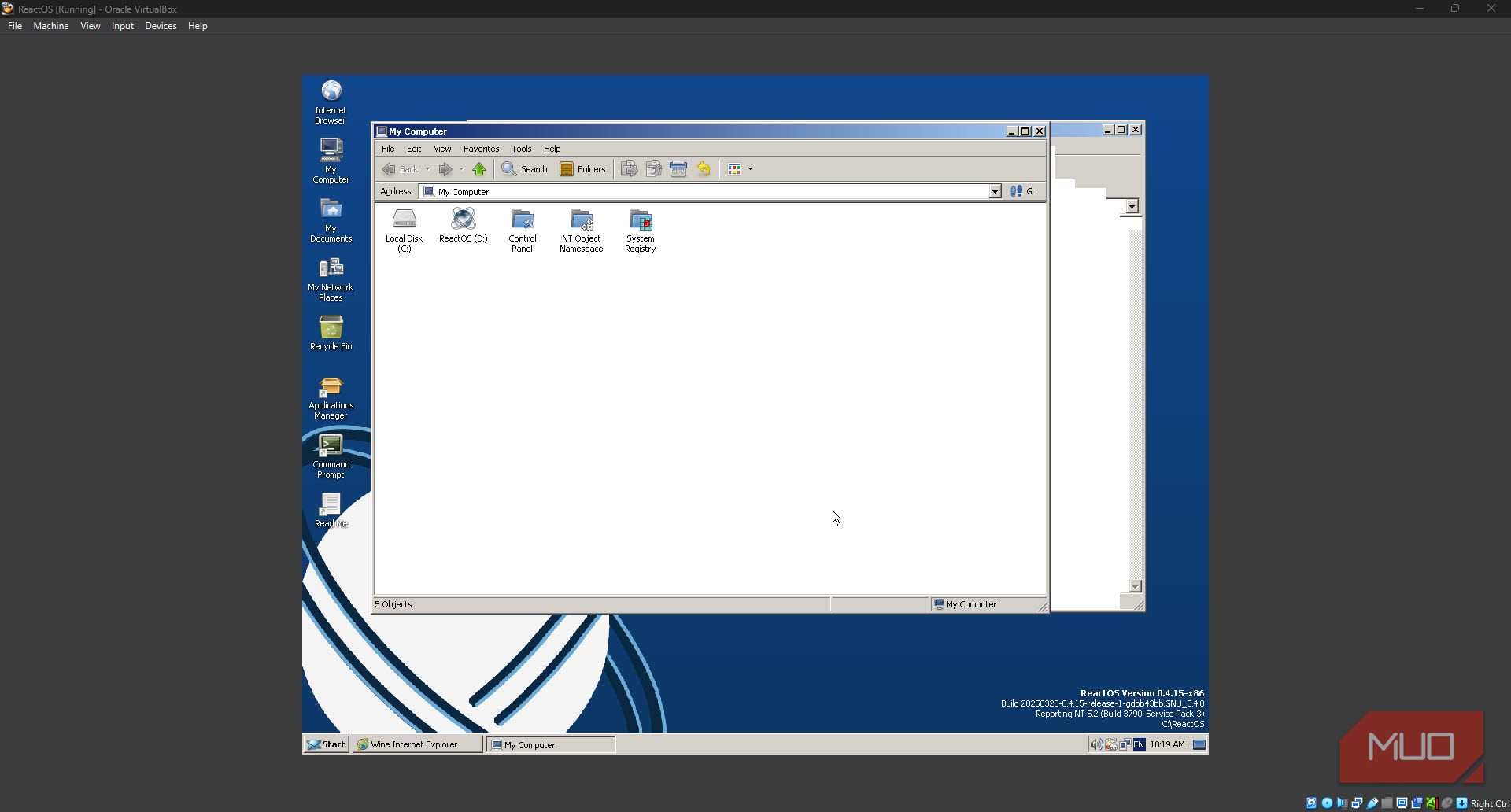1511x812 pixels.
Task: Open the Back history dropdown arrow
Action: 427,169
